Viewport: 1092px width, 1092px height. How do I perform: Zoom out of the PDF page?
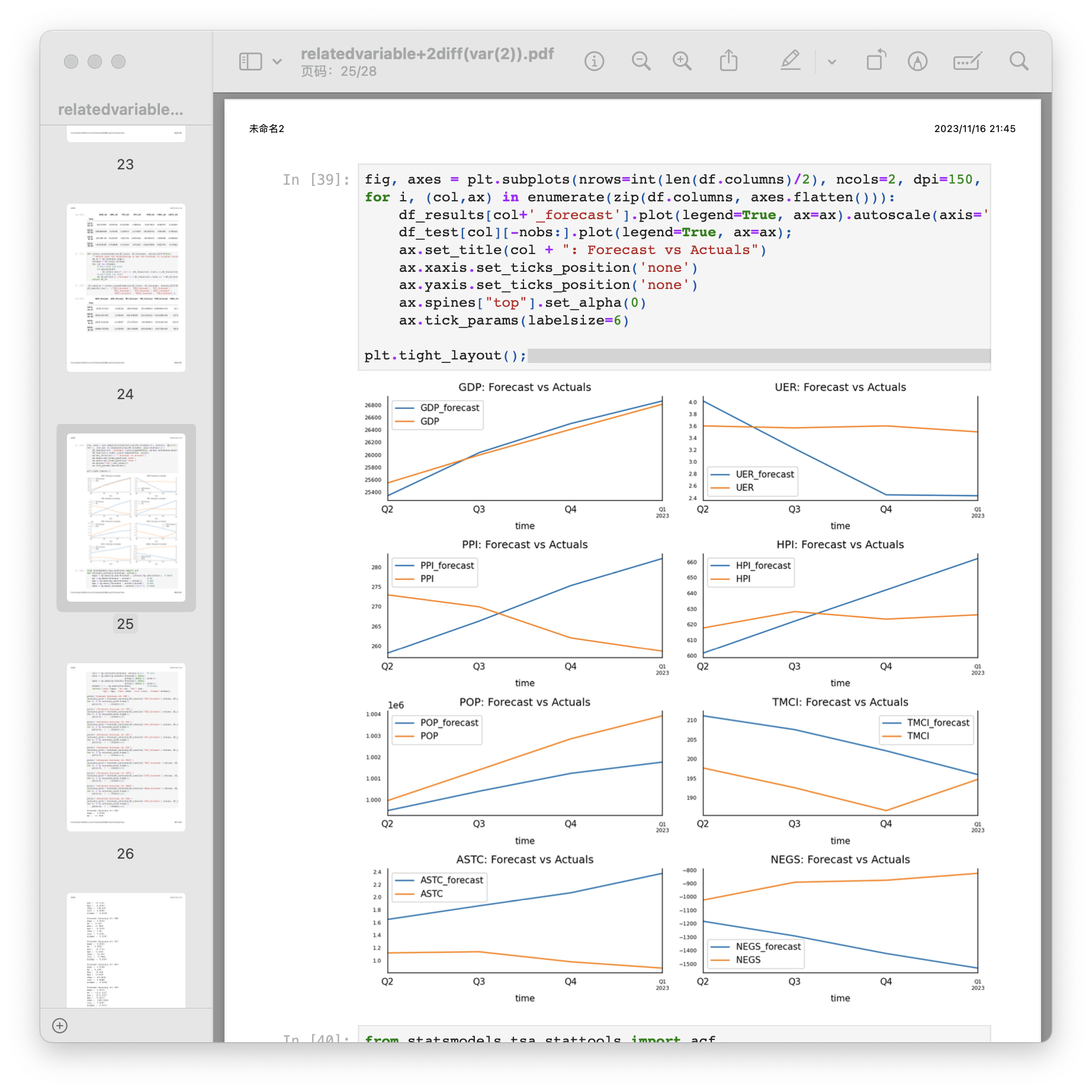641,62
